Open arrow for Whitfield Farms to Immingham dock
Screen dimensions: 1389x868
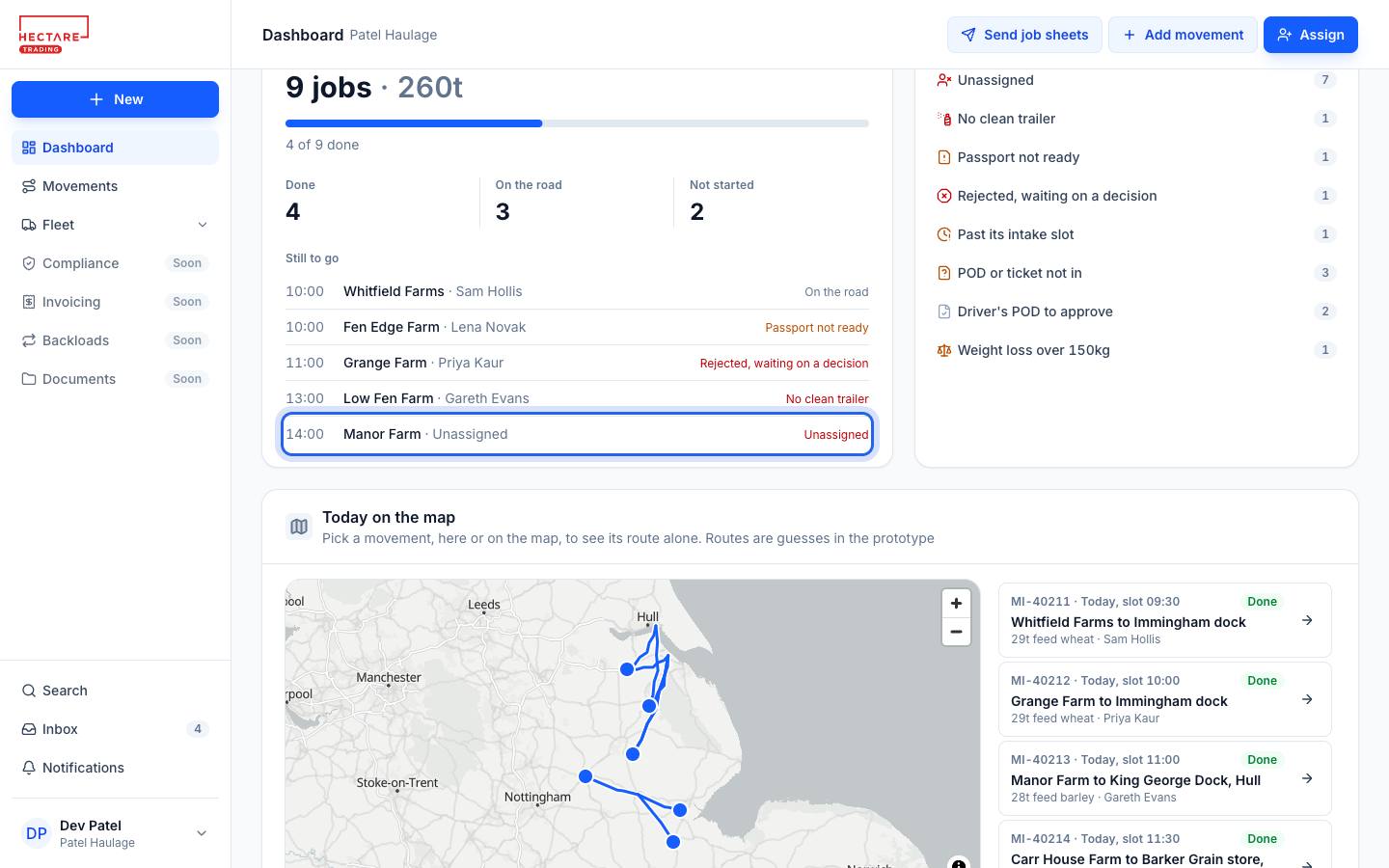click(1307, 620)
